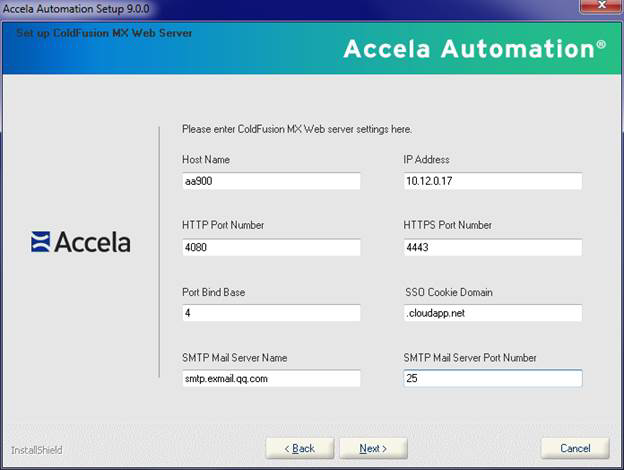Proceed by pressing the Next button
The width and height of the screenshot is (624, 470).
pos(373,448)
